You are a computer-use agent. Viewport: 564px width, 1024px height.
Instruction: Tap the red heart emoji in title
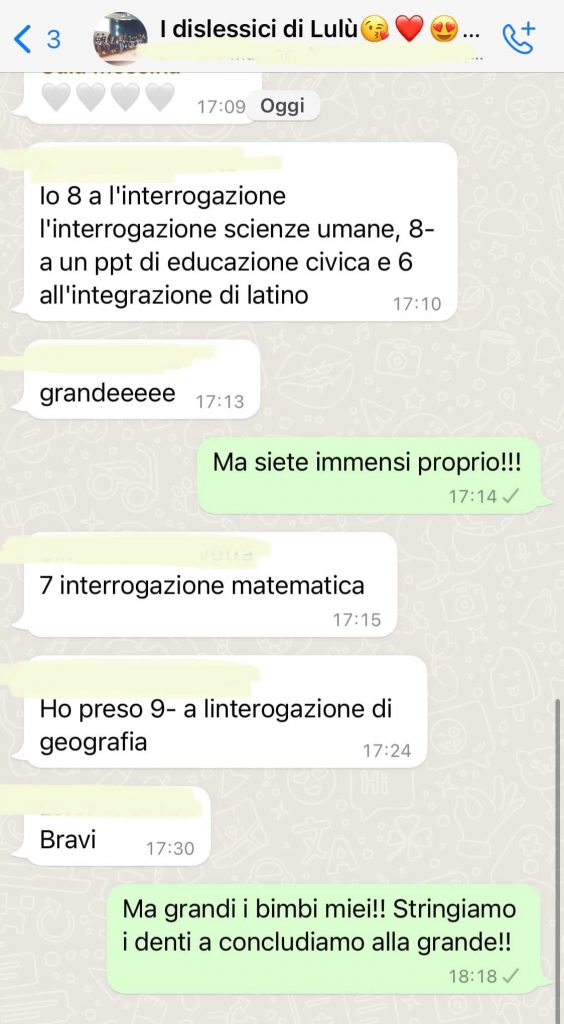point(410,30)
